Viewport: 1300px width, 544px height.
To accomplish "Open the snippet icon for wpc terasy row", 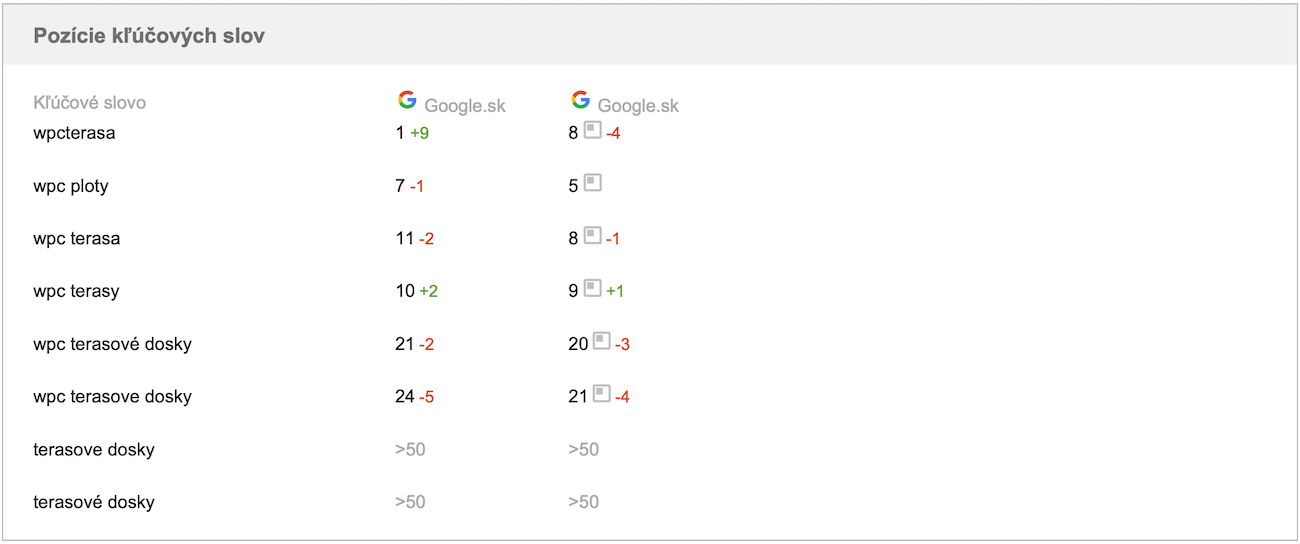I will click(x=592, y=289).
